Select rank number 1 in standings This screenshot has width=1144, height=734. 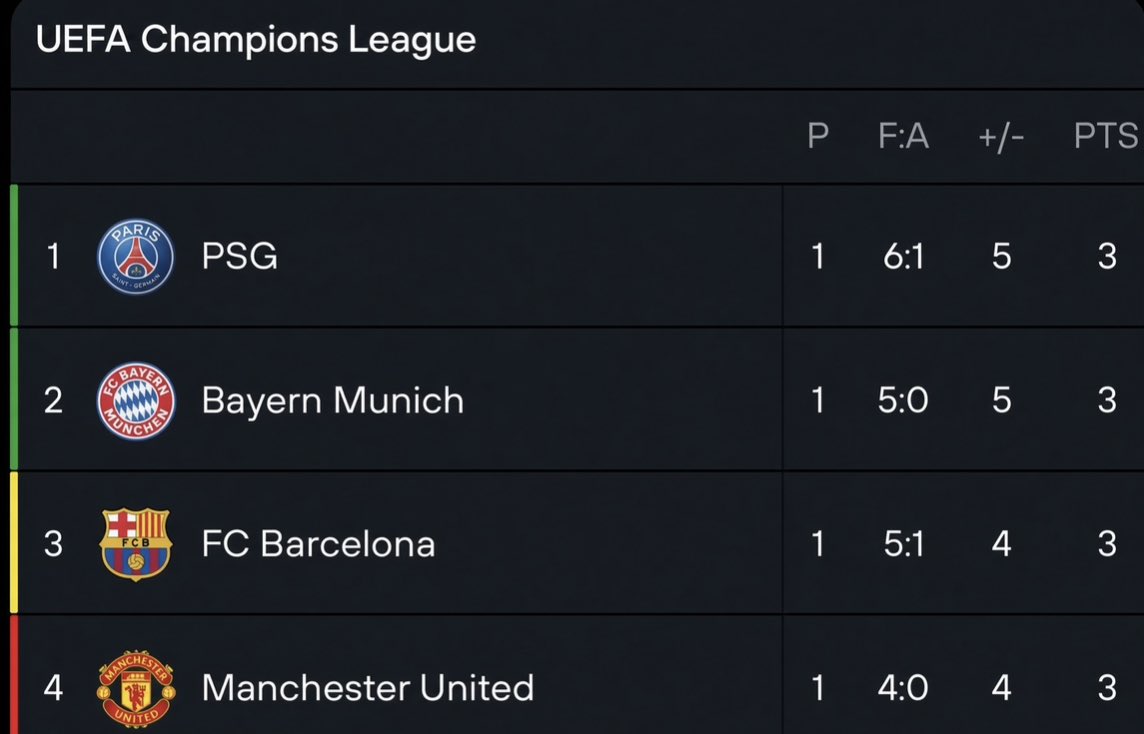click(x=53, y=256)
